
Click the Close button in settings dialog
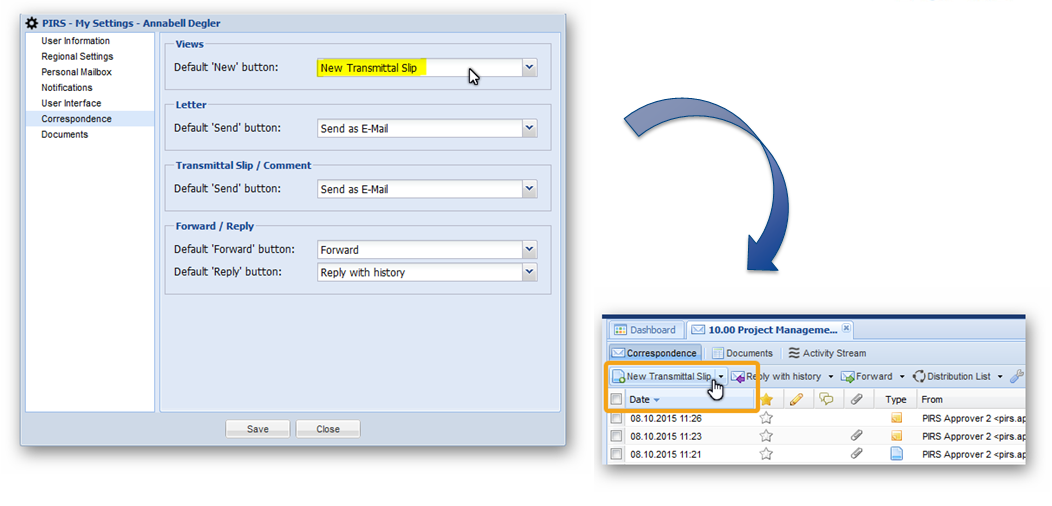pyautogui.click(x=328, y=429)
